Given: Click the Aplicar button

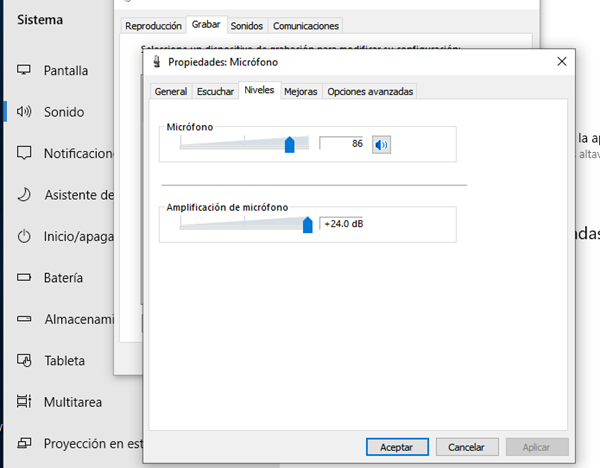Looking at the screenshot, I should (x=537, y=447).
